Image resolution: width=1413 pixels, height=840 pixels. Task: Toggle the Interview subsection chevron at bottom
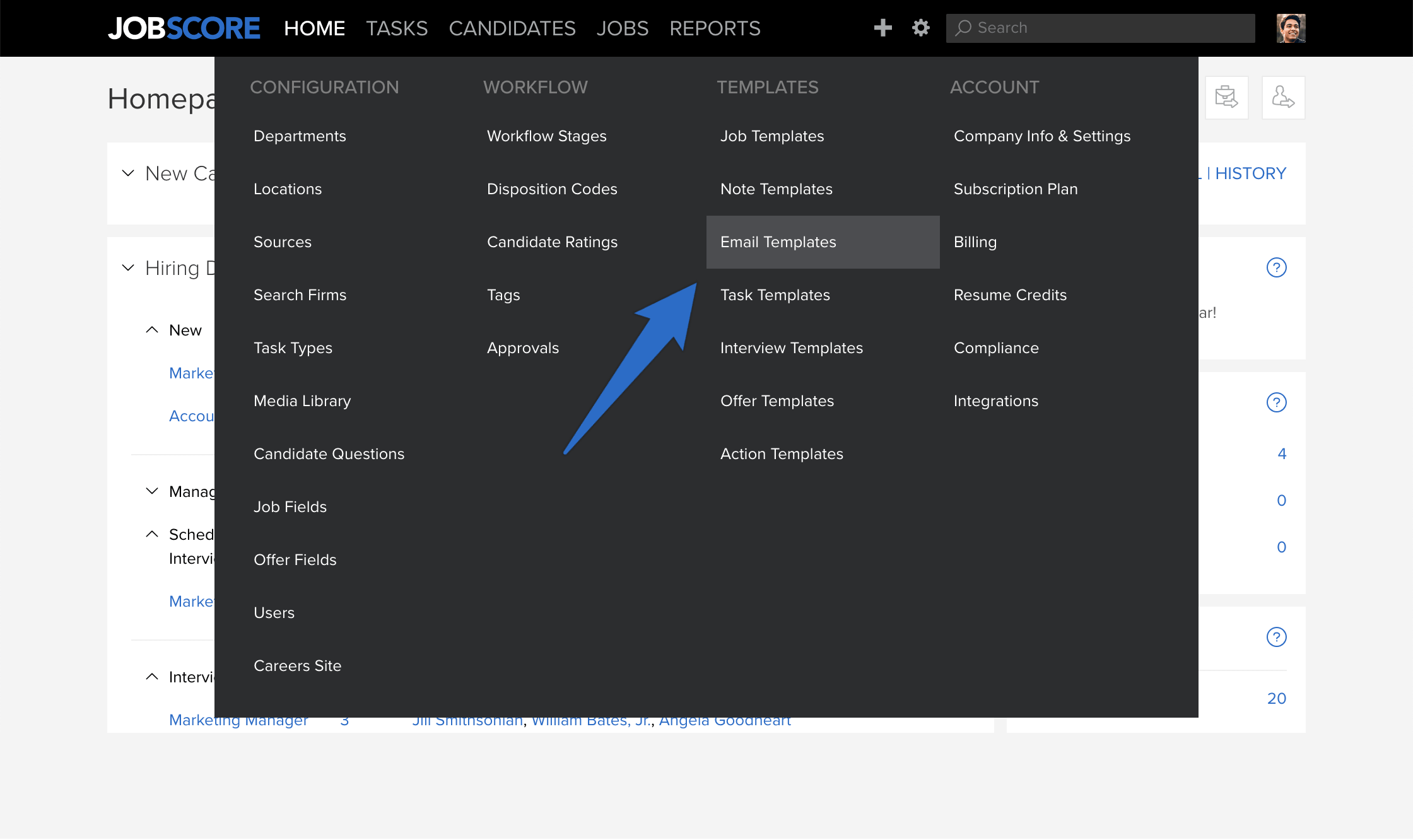click(x=152, y=677)
